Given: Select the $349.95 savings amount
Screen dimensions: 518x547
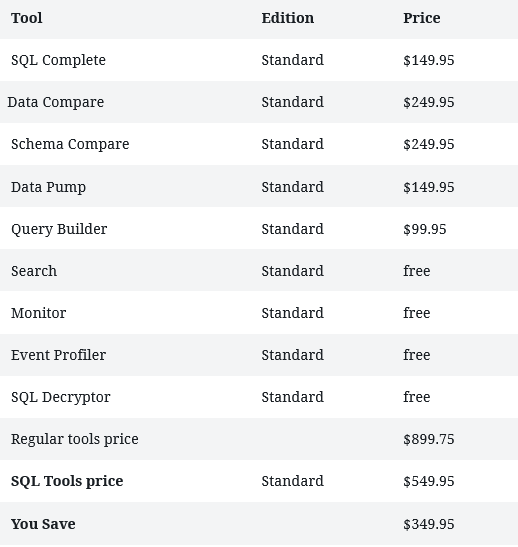Looking at the screenshot, I should (x=429, y=524).
